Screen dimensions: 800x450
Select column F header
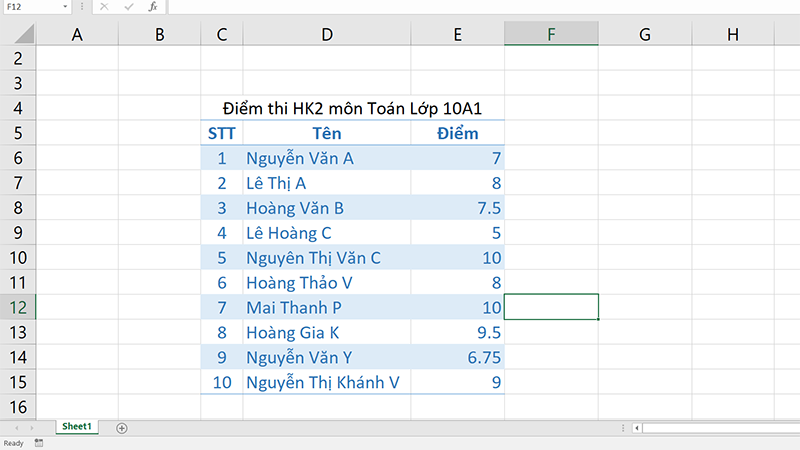pyautogui.click(x=551, y=35)
